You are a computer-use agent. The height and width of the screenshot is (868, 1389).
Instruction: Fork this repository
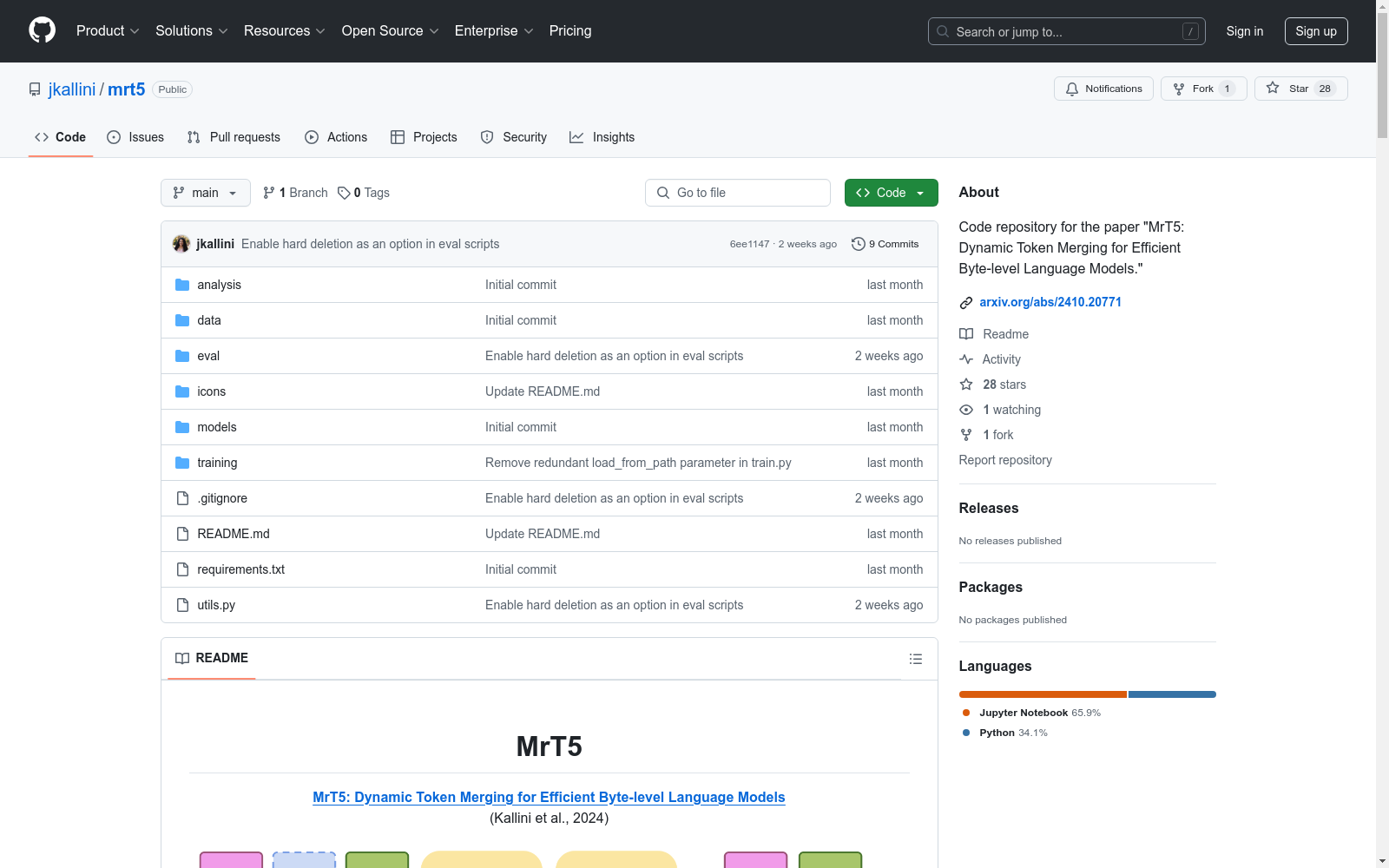(x=1203, y=89)
